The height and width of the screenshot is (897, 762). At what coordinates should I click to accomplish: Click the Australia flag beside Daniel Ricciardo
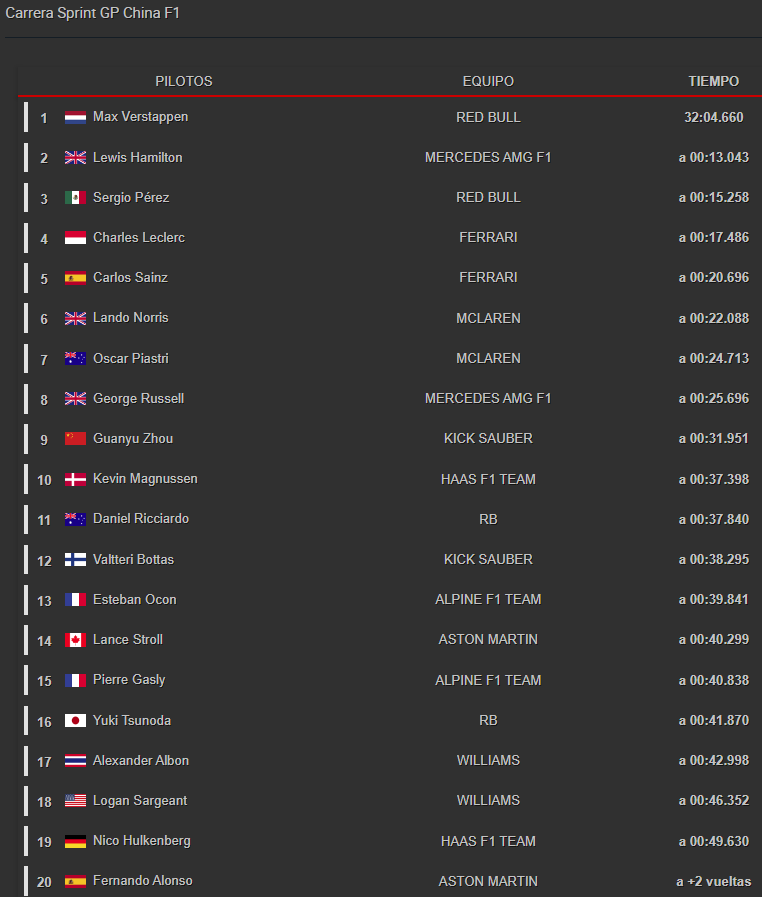76,519
